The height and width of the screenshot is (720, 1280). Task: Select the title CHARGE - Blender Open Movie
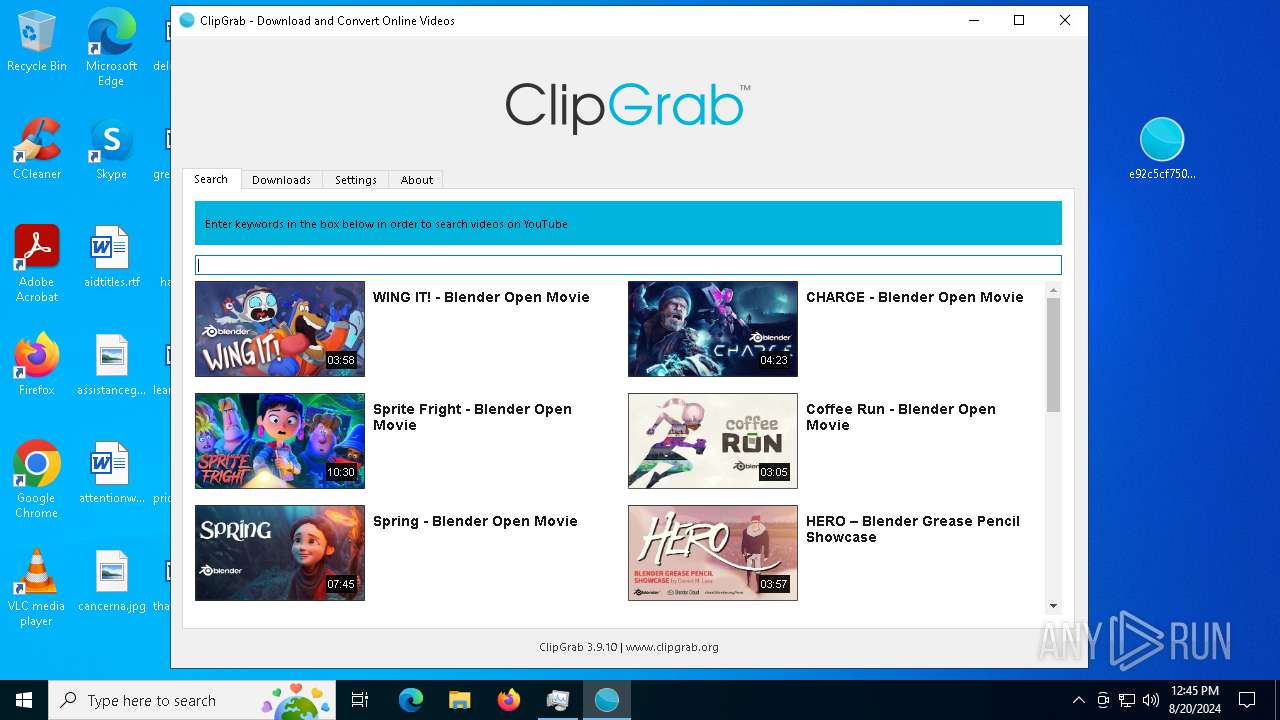tap(914, 297)
